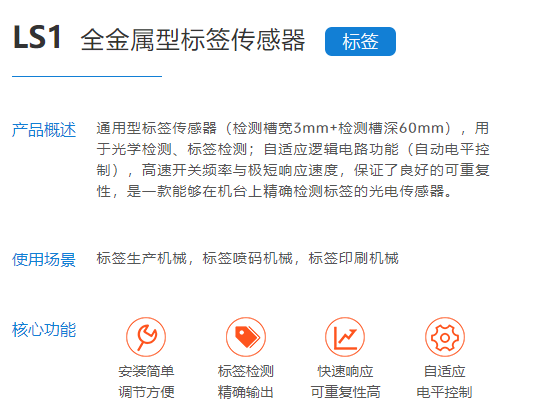Select the price tag icon for 标签检测

[x=246, y=337]
